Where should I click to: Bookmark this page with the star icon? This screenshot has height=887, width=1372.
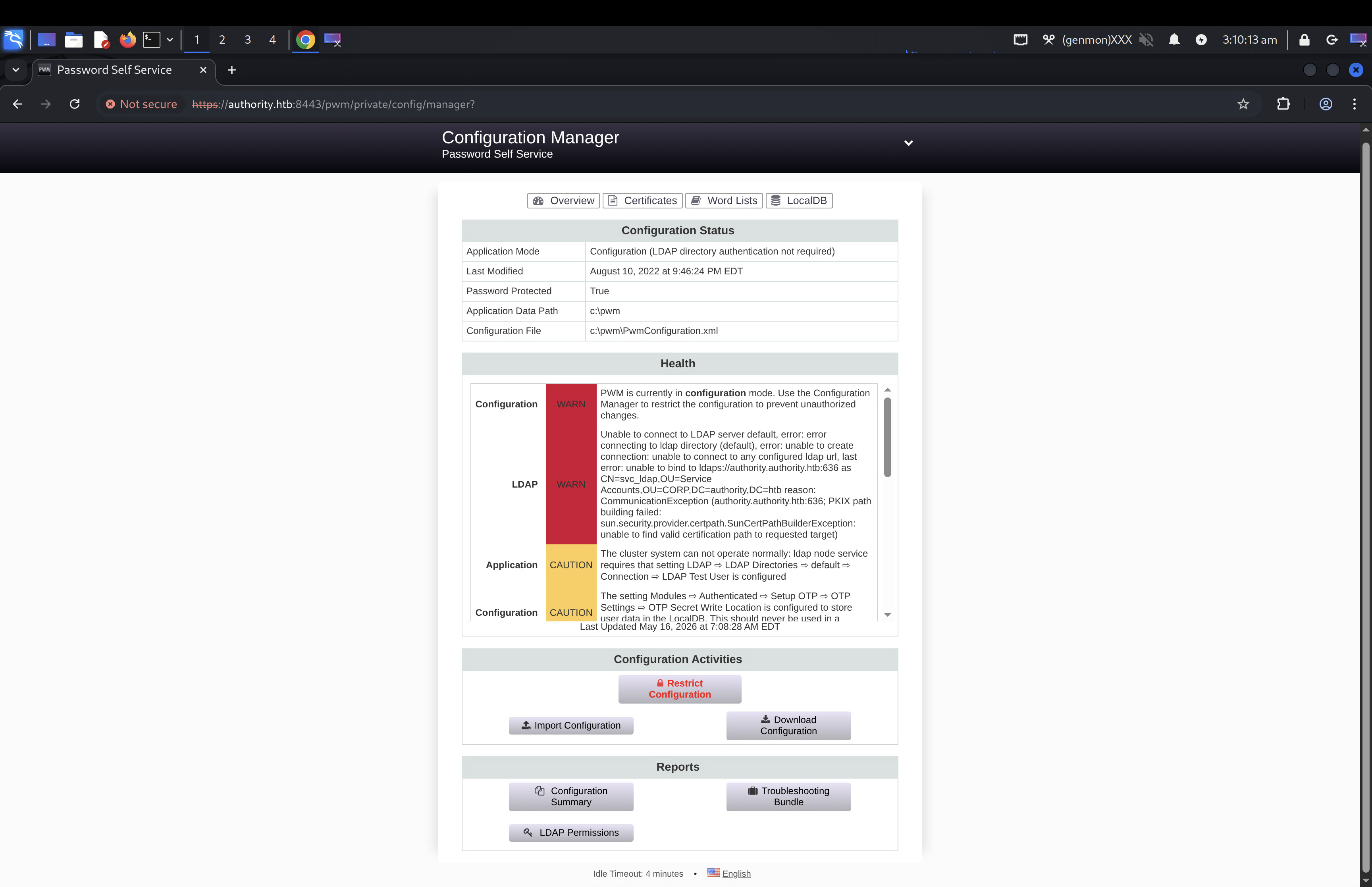pos(1243,104)
